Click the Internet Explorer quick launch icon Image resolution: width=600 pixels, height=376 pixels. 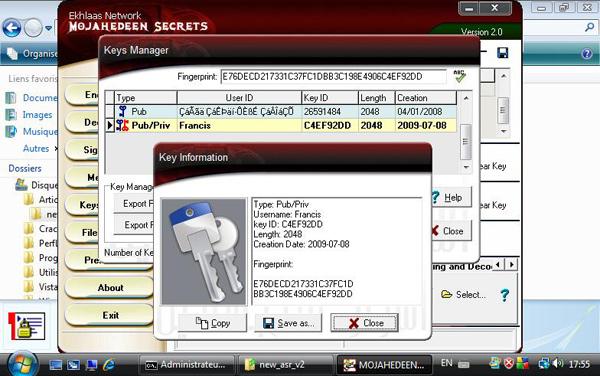(108, 365)
